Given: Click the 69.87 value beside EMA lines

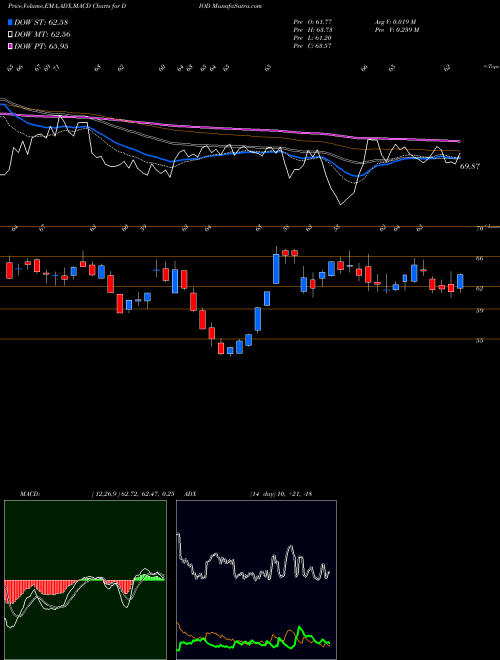Looking at the screenshot, I should 470,167.
